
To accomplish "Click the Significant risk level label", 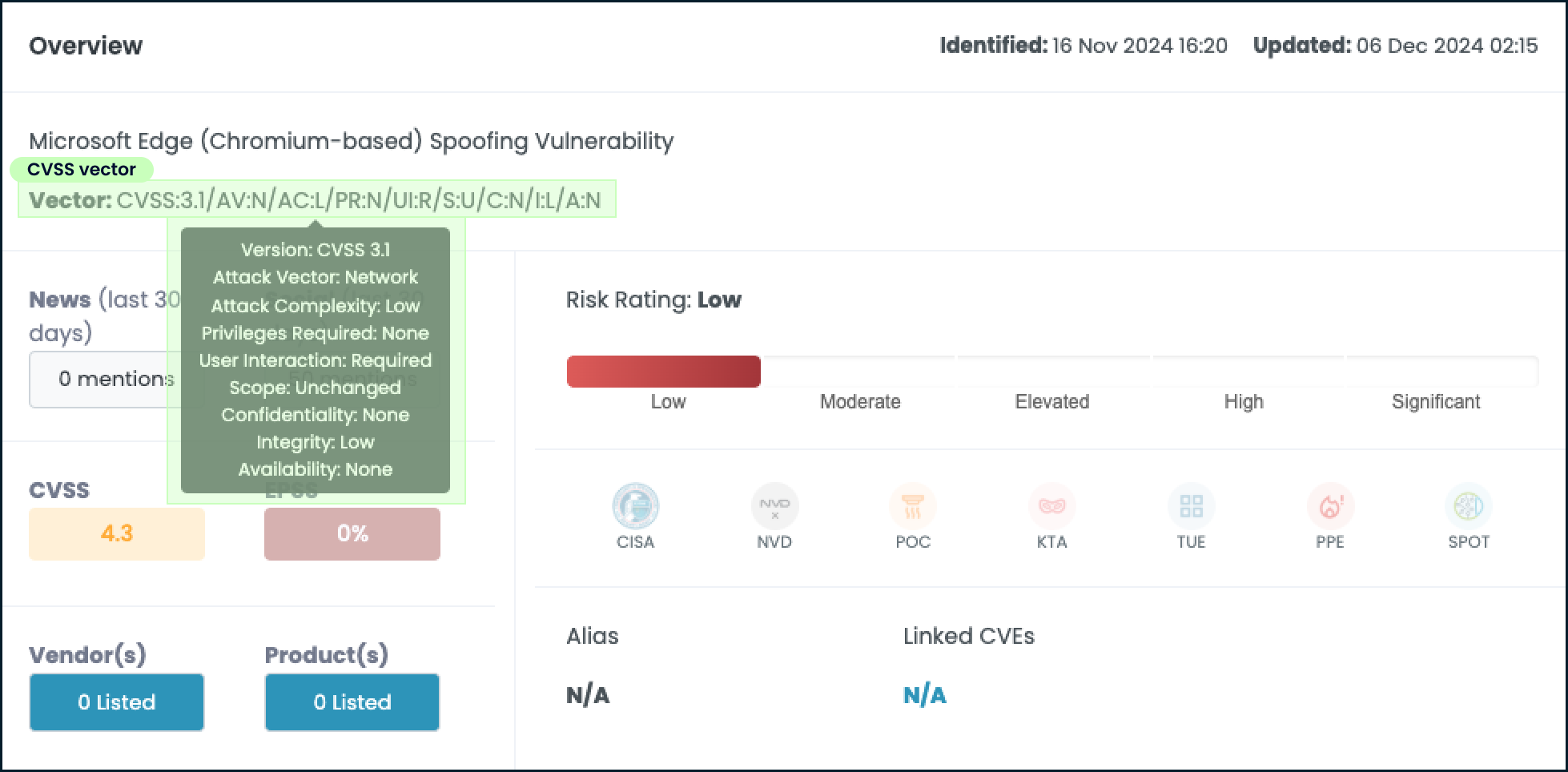I will click(x=1436, y=402).
